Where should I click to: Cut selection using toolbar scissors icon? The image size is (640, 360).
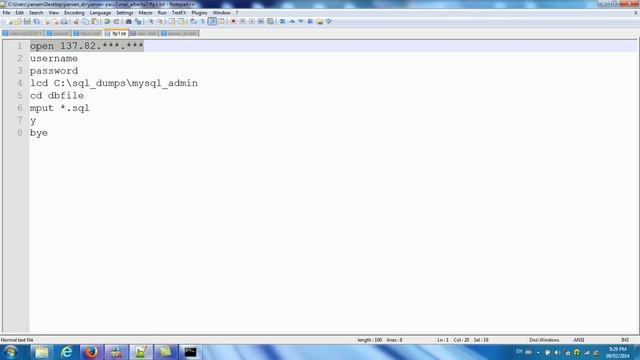(76, 21)
